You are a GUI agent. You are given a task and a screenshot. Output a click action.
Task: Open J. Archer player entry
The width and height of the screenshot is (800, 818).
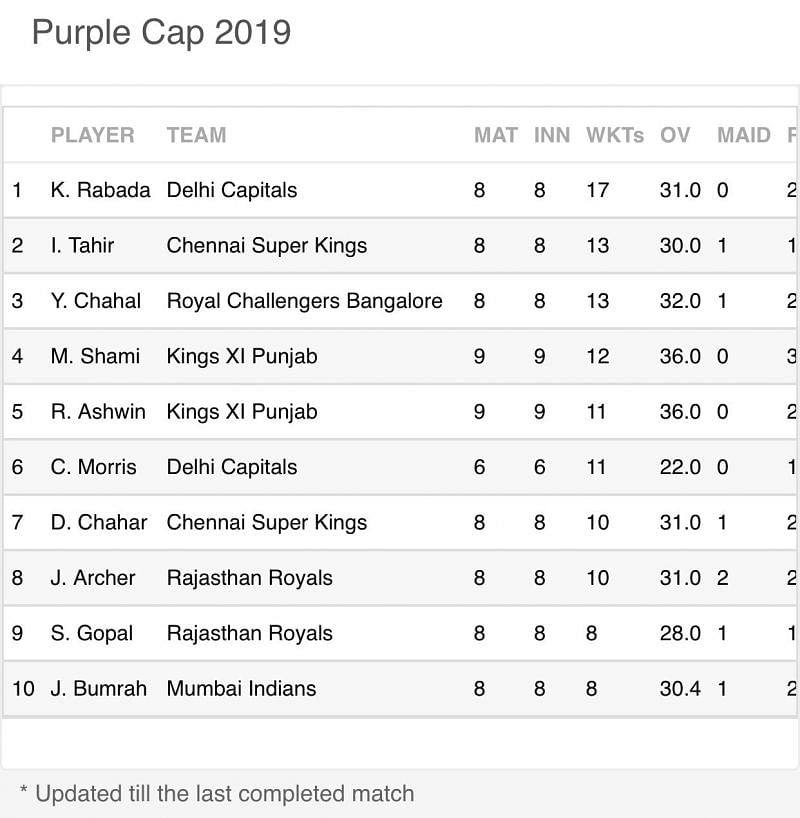click(93, 578)
